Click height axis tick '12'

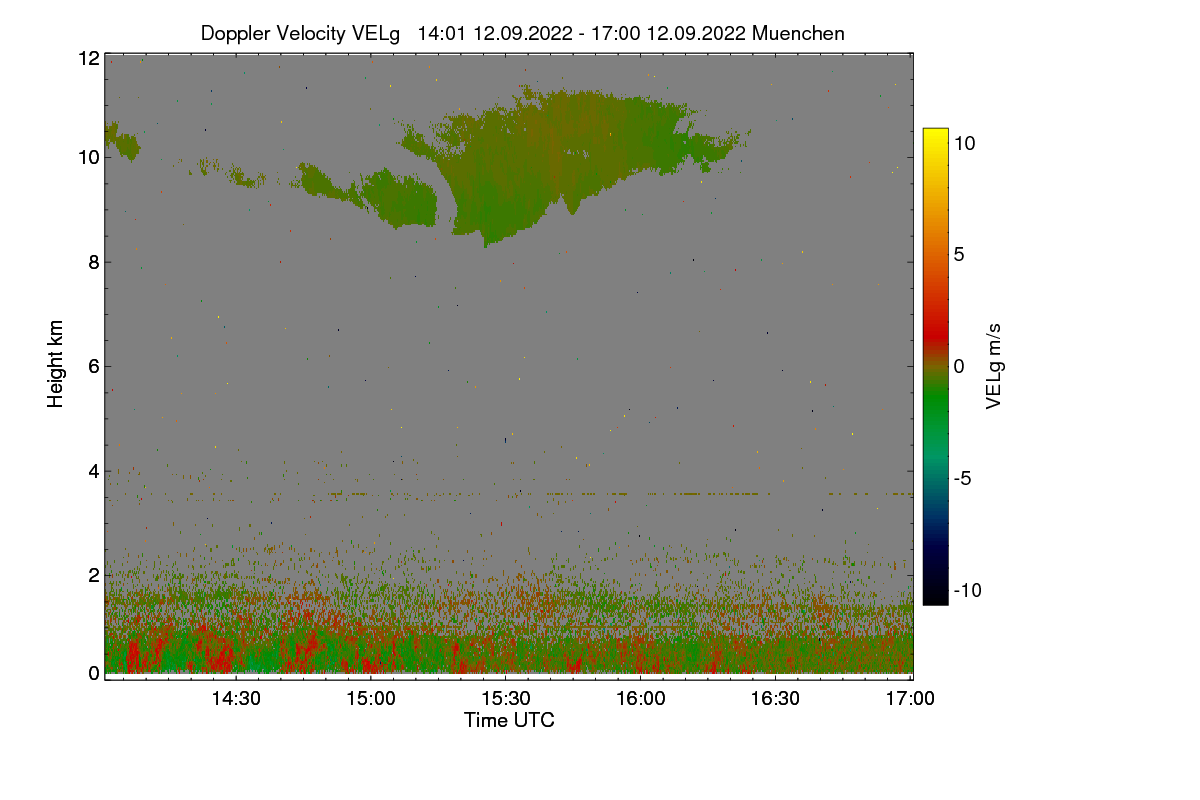[88, 58]
